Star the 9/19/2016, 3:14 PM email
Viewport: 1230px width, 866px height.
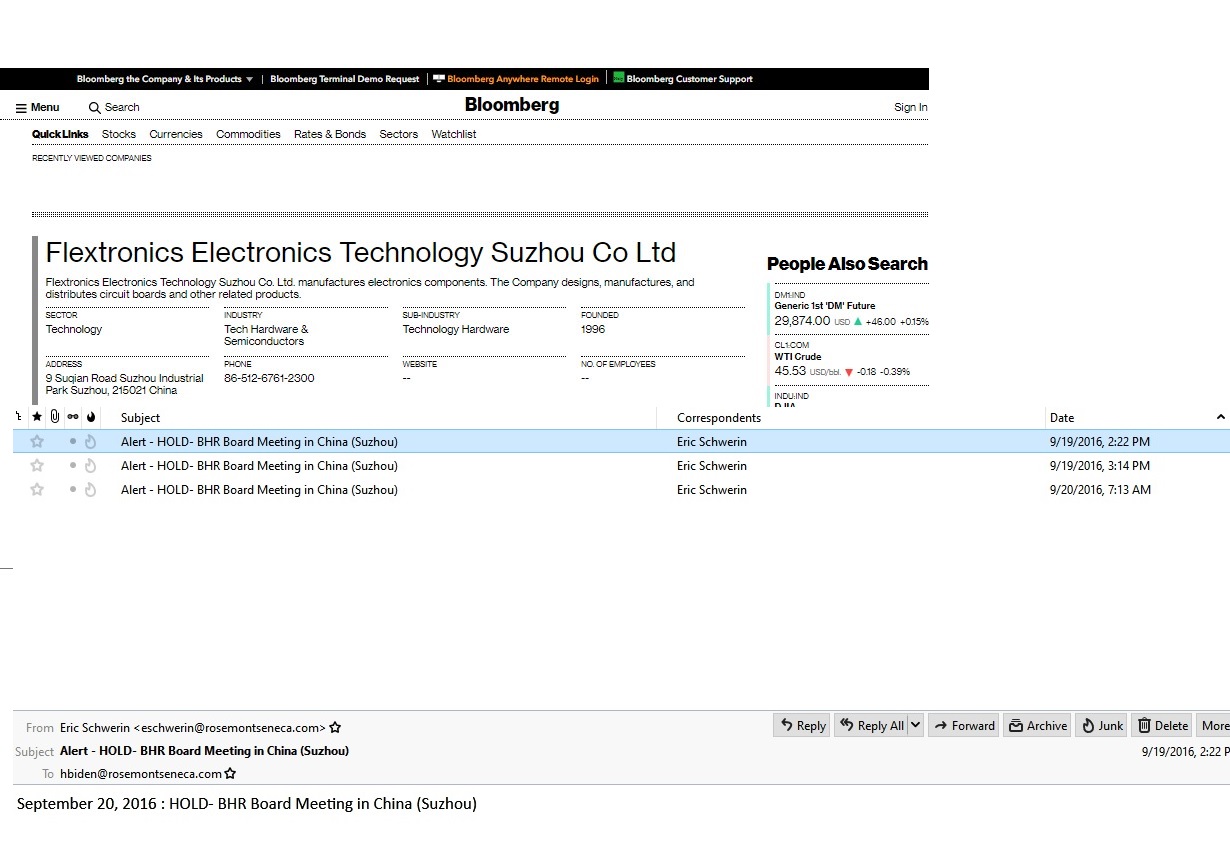tap(37, 466)
